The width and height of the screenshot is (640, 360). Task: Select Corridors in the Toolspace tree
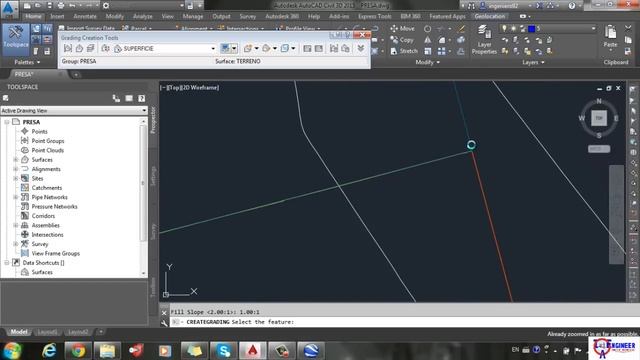(43, 216)
